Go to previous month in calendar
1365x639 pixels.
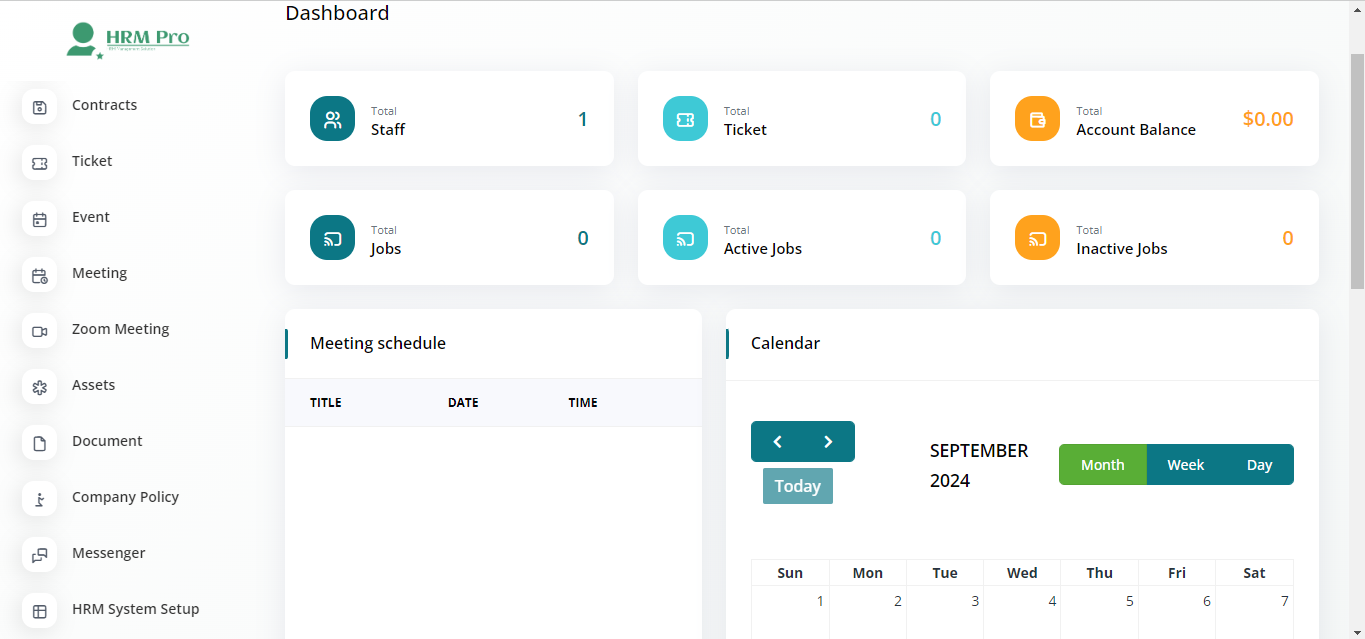pyautogui.click(x=777, y=442)
